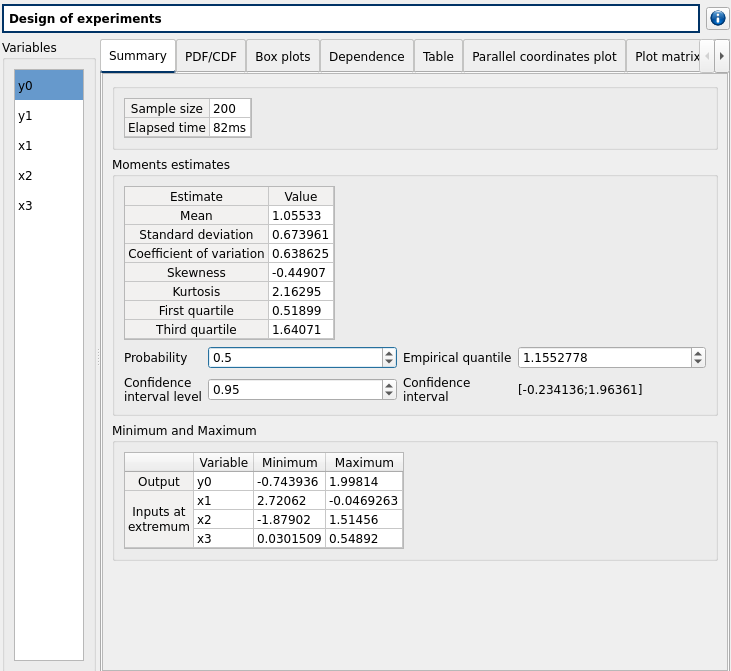Select the Mean value cell

(x=300, y=216)
